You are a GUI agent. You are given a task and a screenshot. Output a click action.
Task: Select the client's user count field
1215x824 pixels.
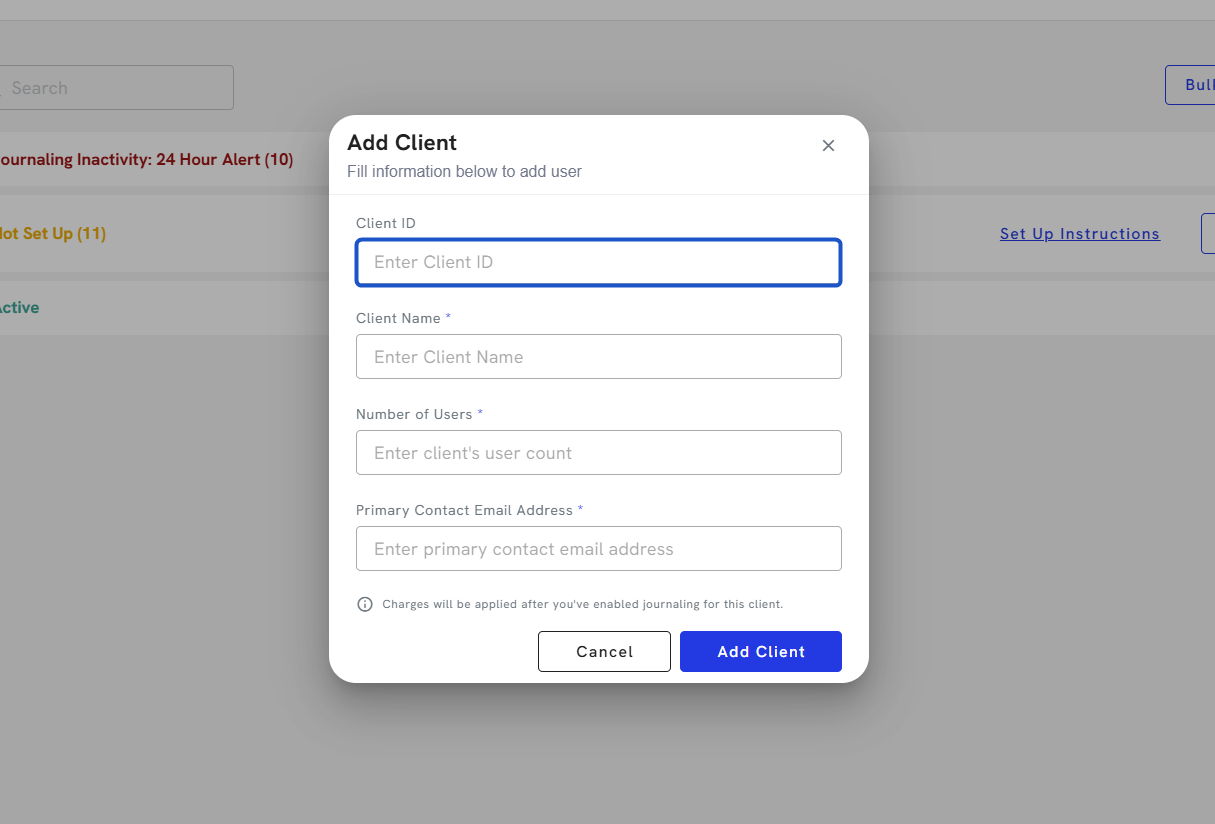[x=598, y=453]
